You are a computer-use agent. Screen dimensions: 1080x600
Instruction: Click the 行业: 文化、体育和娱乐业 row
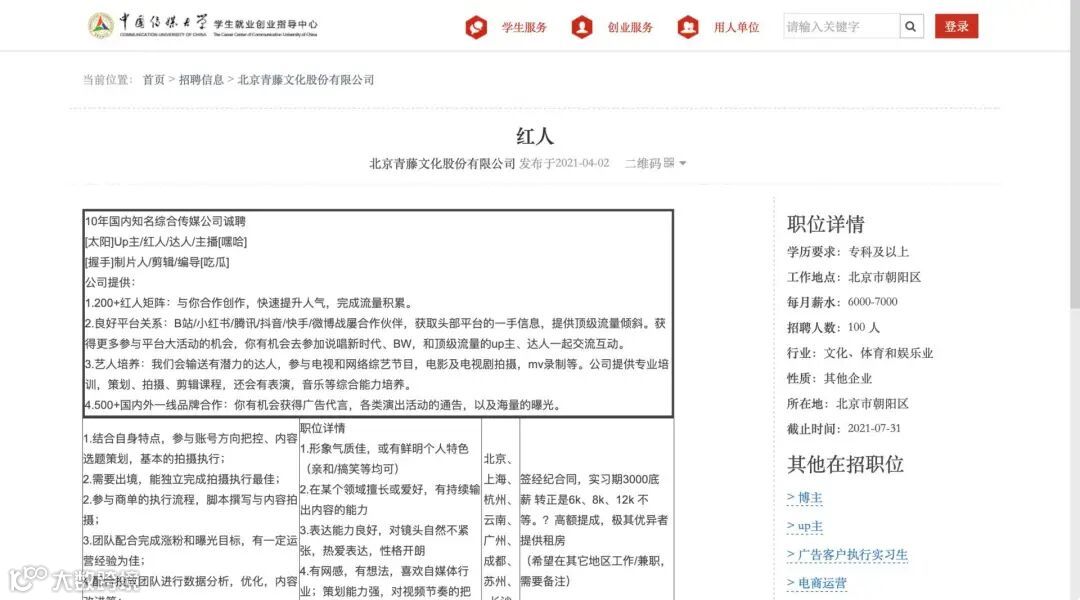pyautogui.click(x=860, y=353)
